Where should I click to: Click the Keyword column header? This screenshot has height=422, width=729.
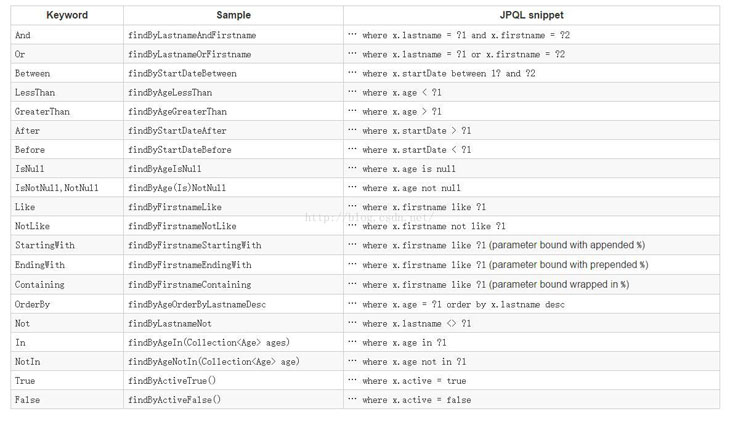pos(67,16)
